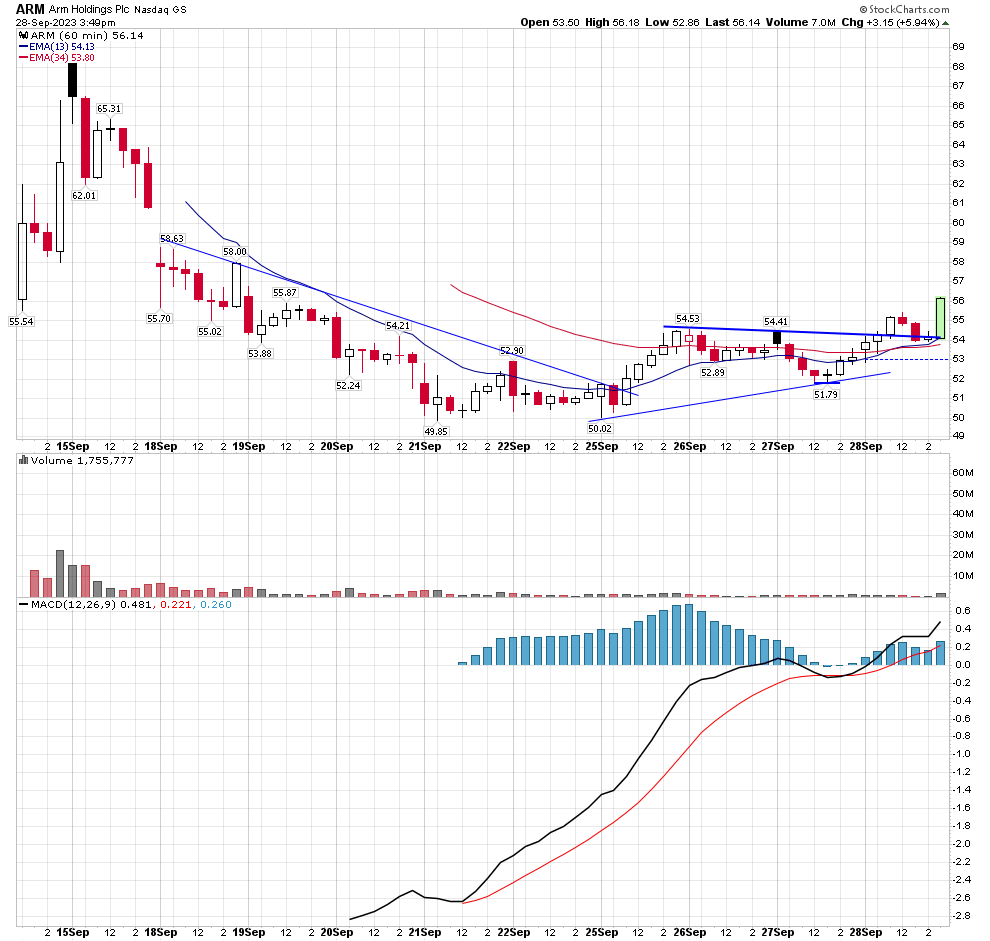Click the blue 0.260 MACD histogram value
The width and height of the screenshot is (990, 941).
click(216, 604)
